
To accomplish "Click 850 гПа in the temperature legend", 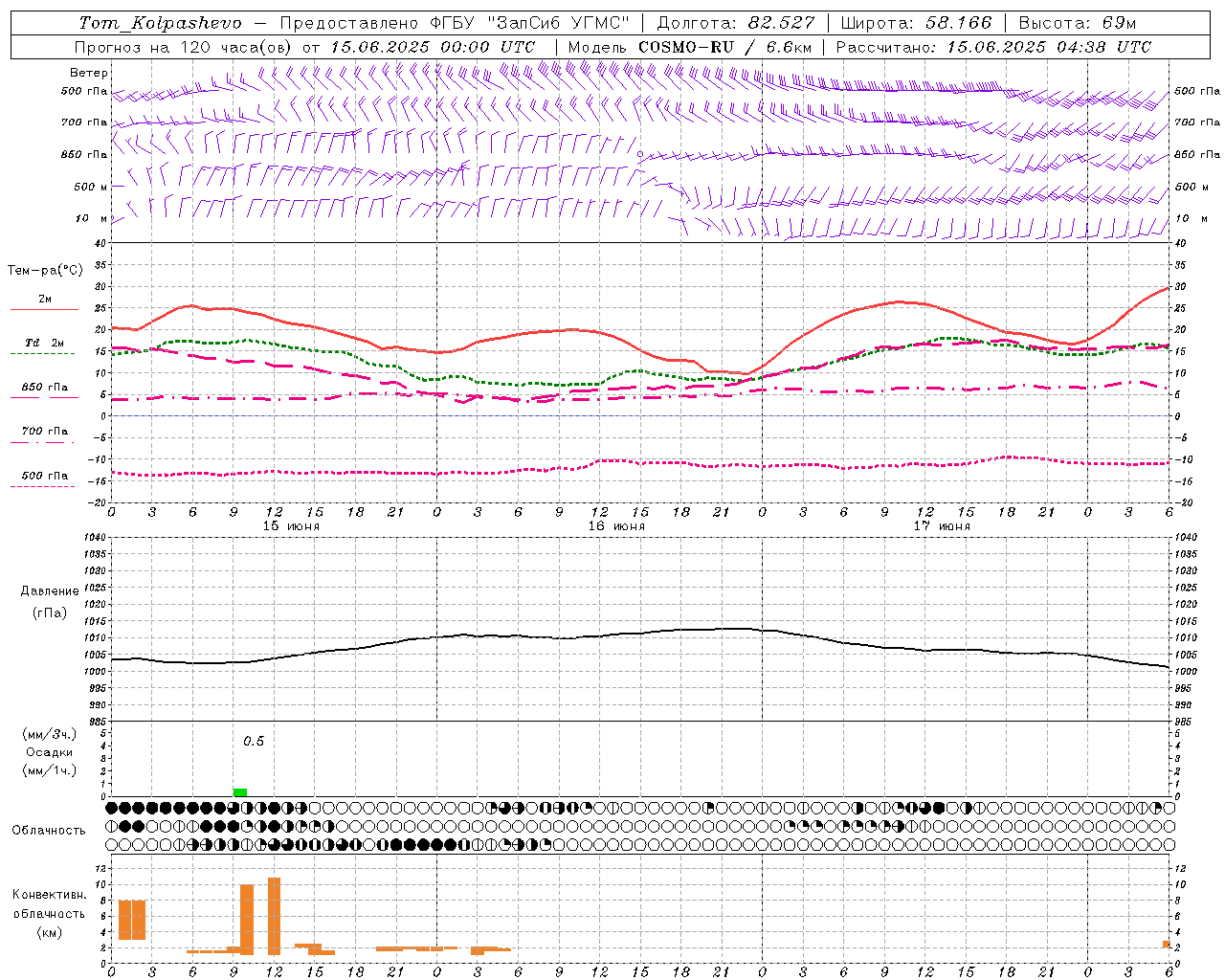I will (x=45, y=387).
